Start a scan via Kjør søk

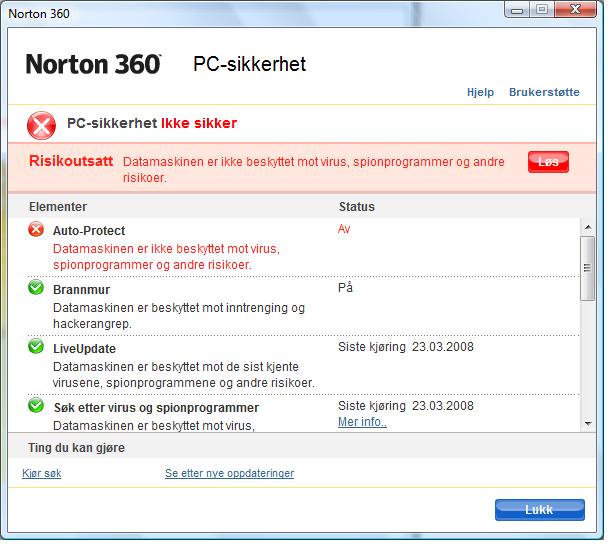[x=42, y=473]
